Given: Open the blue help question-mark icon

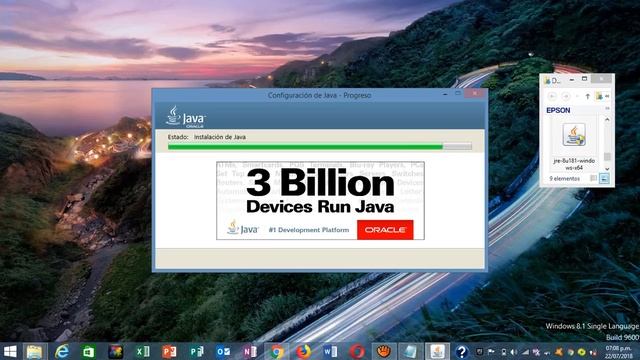Looking at the screenshot, I should click(461, 351).
